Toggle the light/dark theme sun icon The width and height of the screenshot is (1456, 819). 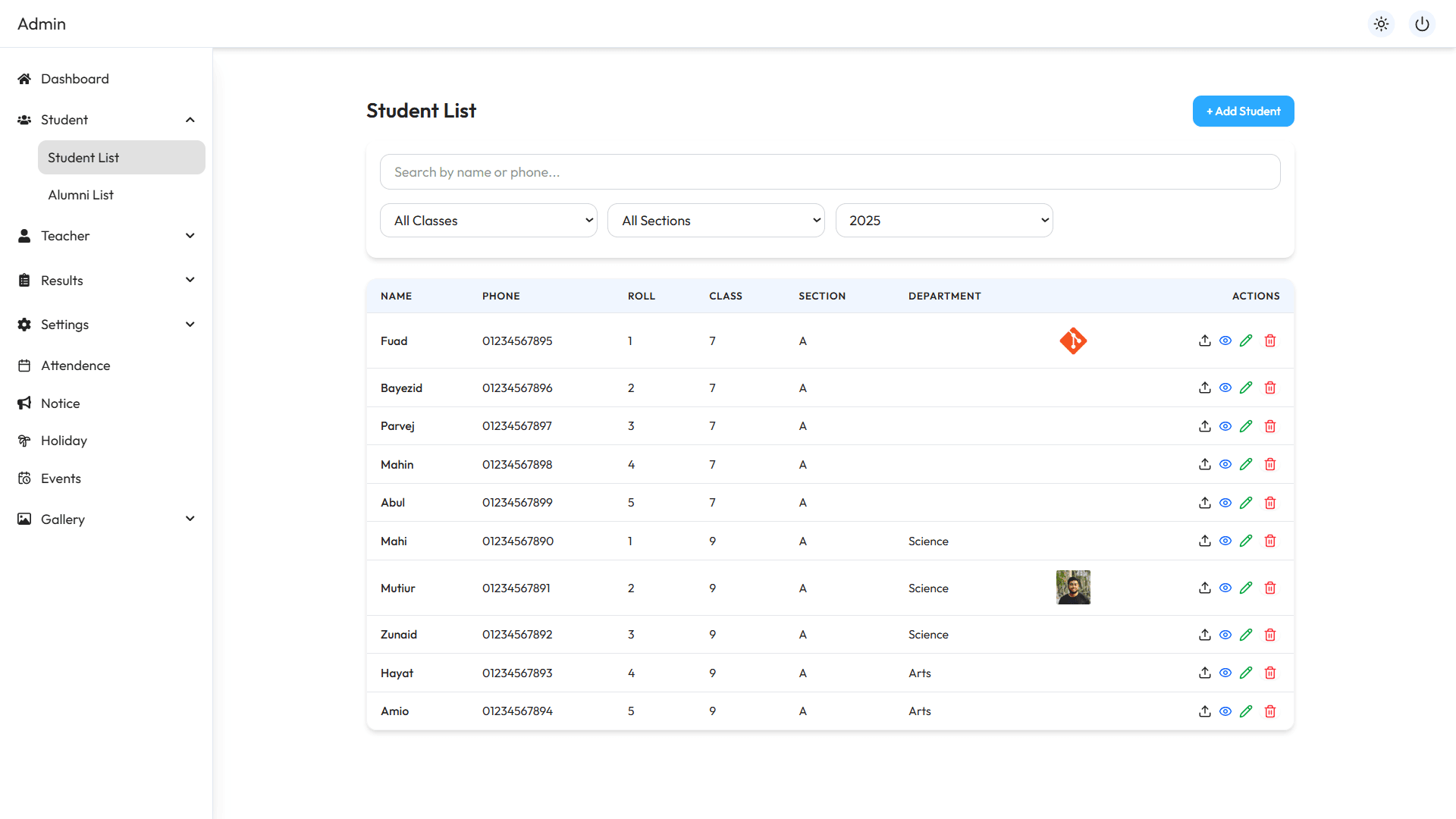[1382, 24]
